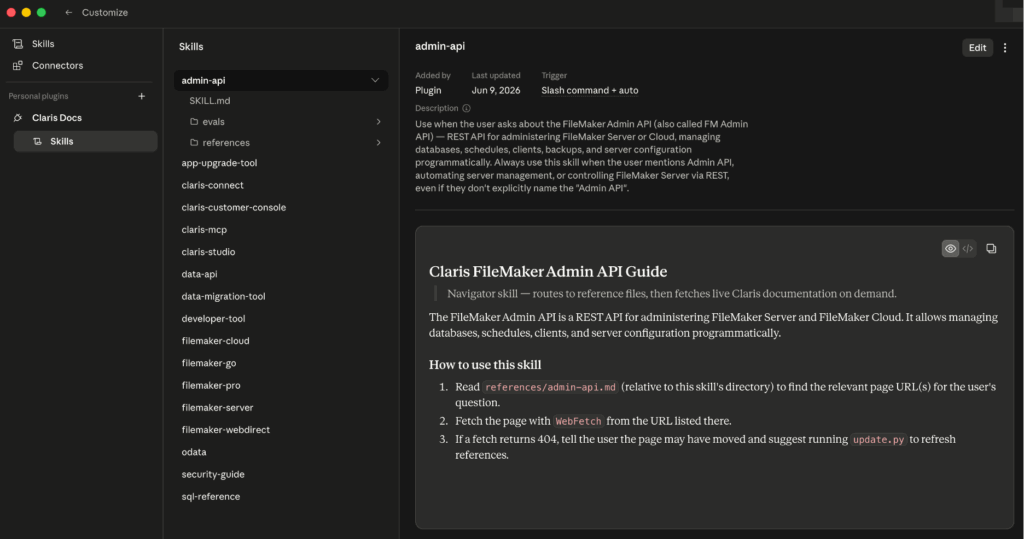Click the Plugin value under Added by

tap(428, 90)
